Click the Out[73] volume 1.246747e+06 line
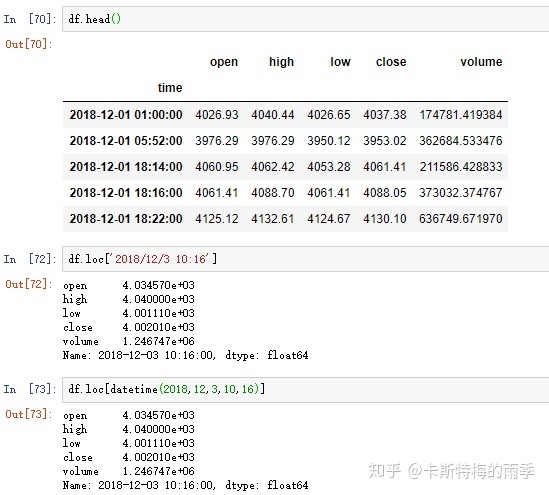 (129, 471)
